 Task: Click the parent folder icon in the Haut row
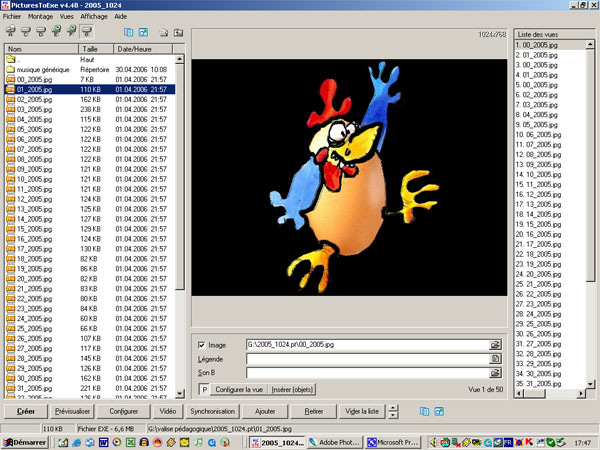click(x=10, y=59)
